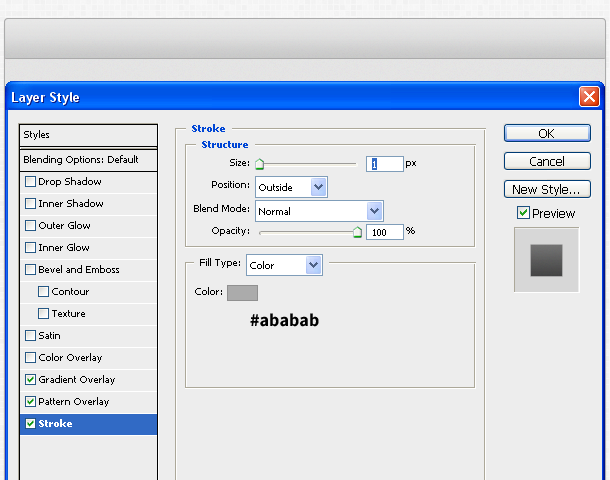
Task: Uncheck the Pattern Overlay checkbox
Action: pos(30,401)
